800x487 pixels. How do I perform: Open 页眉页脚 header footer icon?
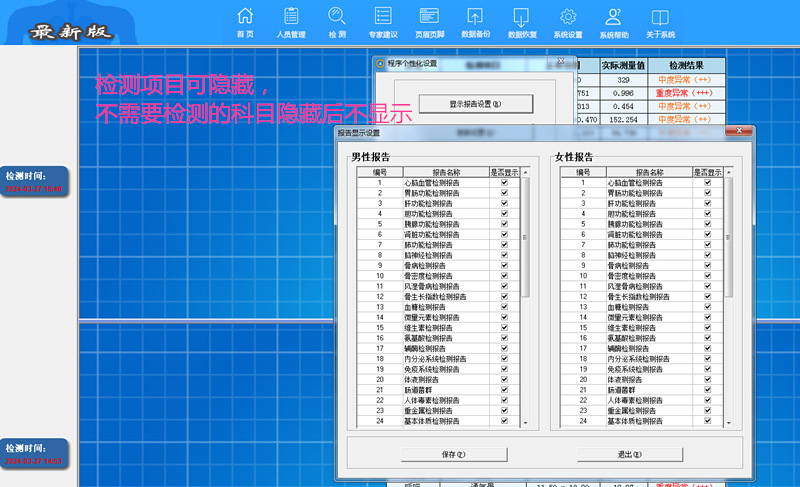(430, 22)
